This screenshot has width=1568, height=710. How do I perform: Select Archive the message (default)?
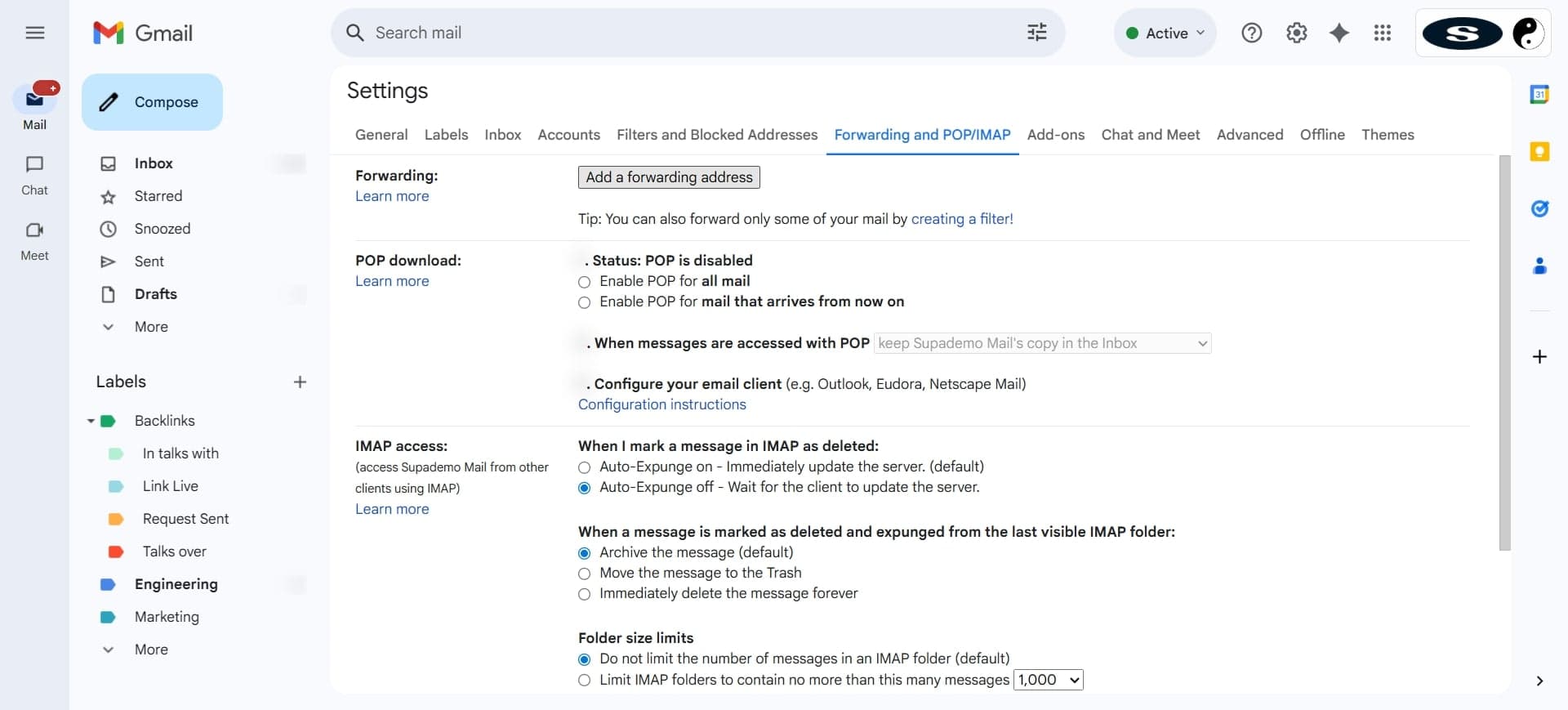584,553
